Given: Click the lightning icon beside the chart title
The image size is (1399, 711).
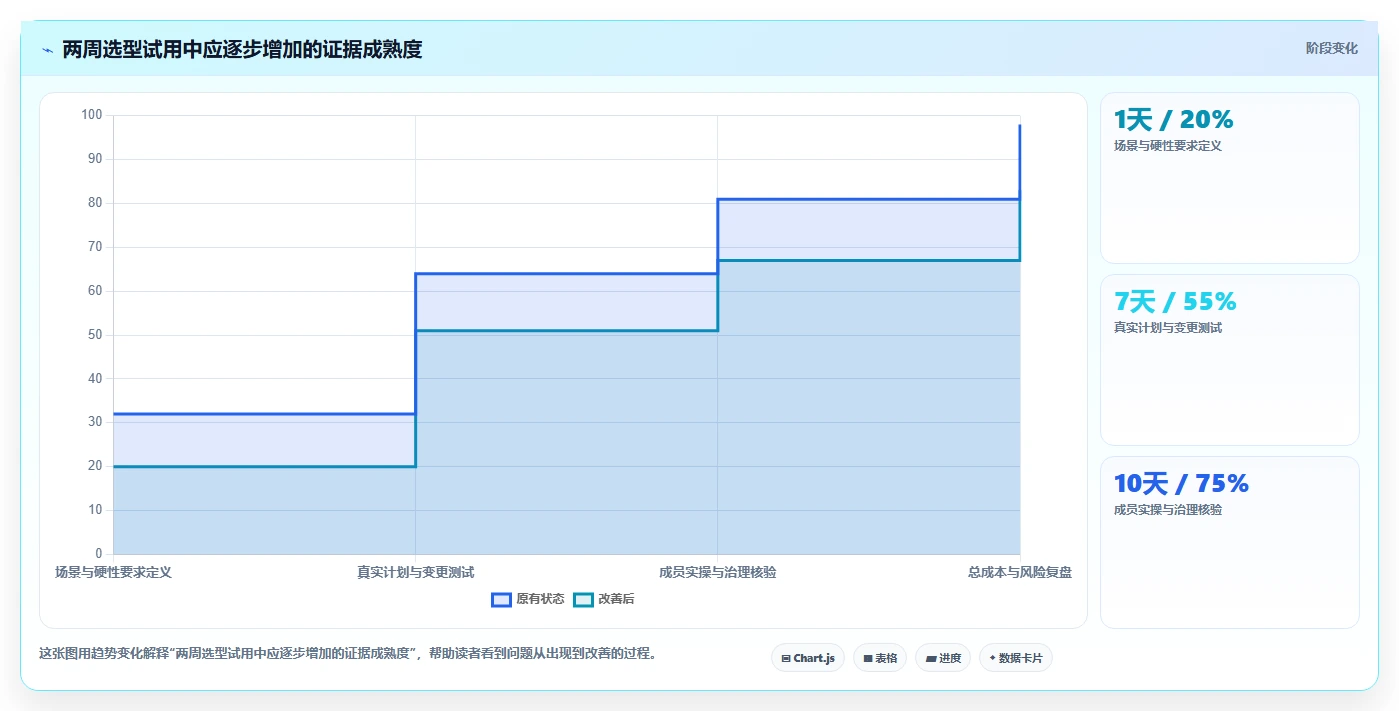Looking at the screenshot, I should (47, 50).
